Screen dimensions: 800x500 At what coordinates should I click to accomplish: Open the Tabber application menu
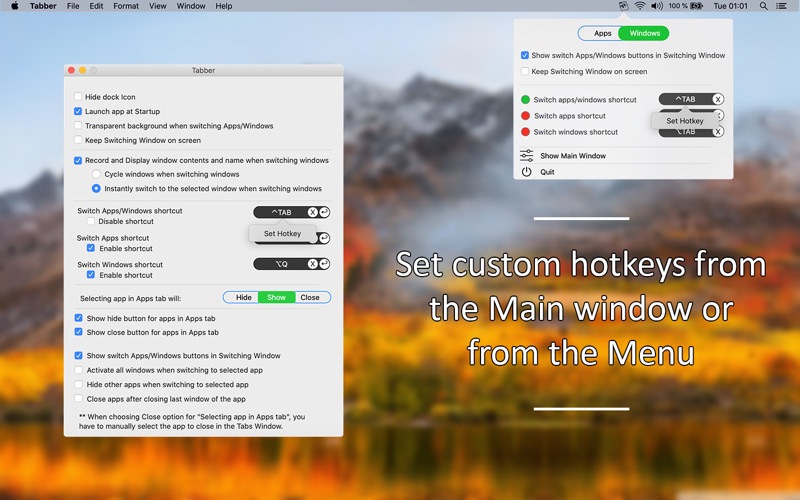coord(43,6)
